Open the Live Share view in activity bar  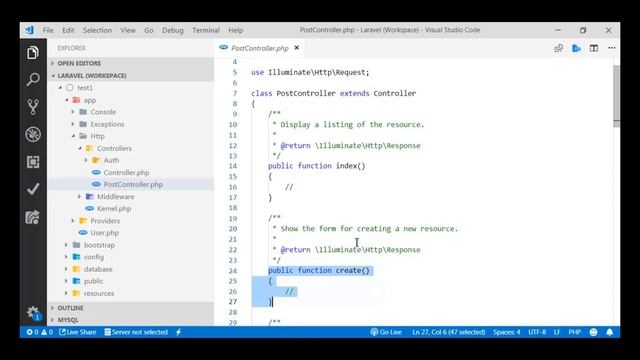coord(33,217)
